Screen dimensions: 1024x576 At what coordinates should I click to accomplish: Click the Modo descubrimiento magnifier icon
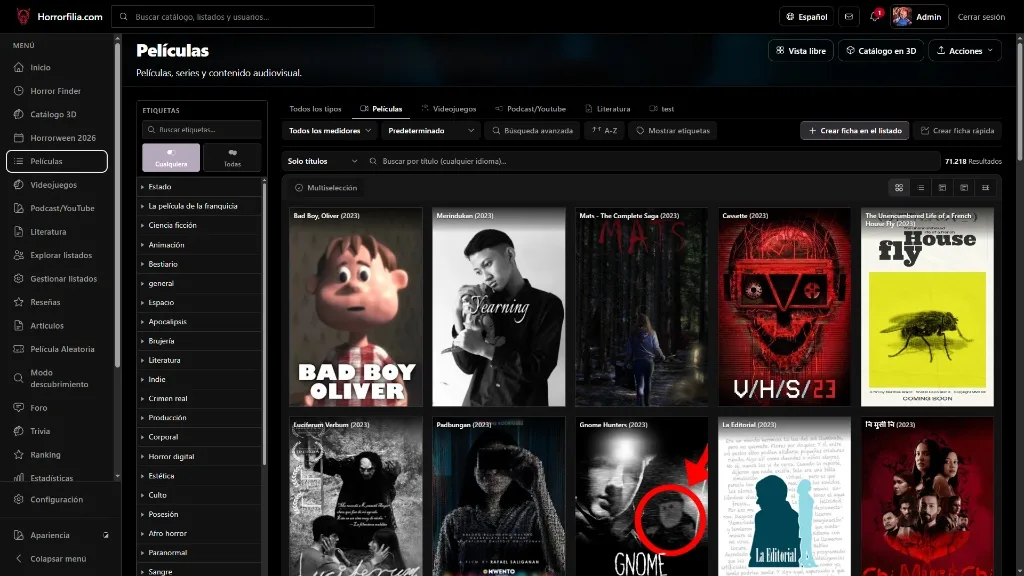coord(18,378)
